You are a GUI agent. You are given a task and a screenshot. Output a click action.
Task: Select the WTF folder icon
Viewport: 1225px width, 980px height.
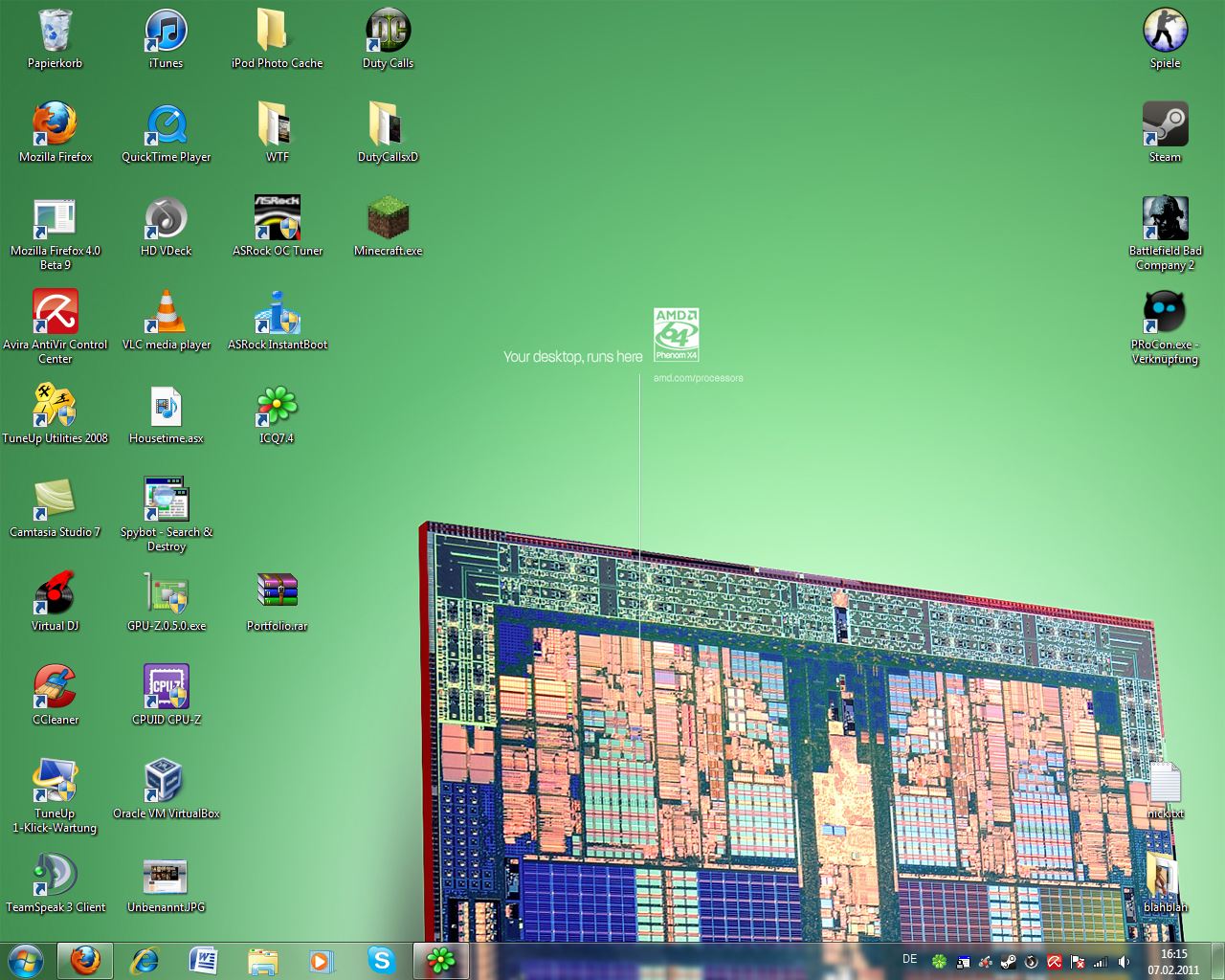click(x=277, y=134)
